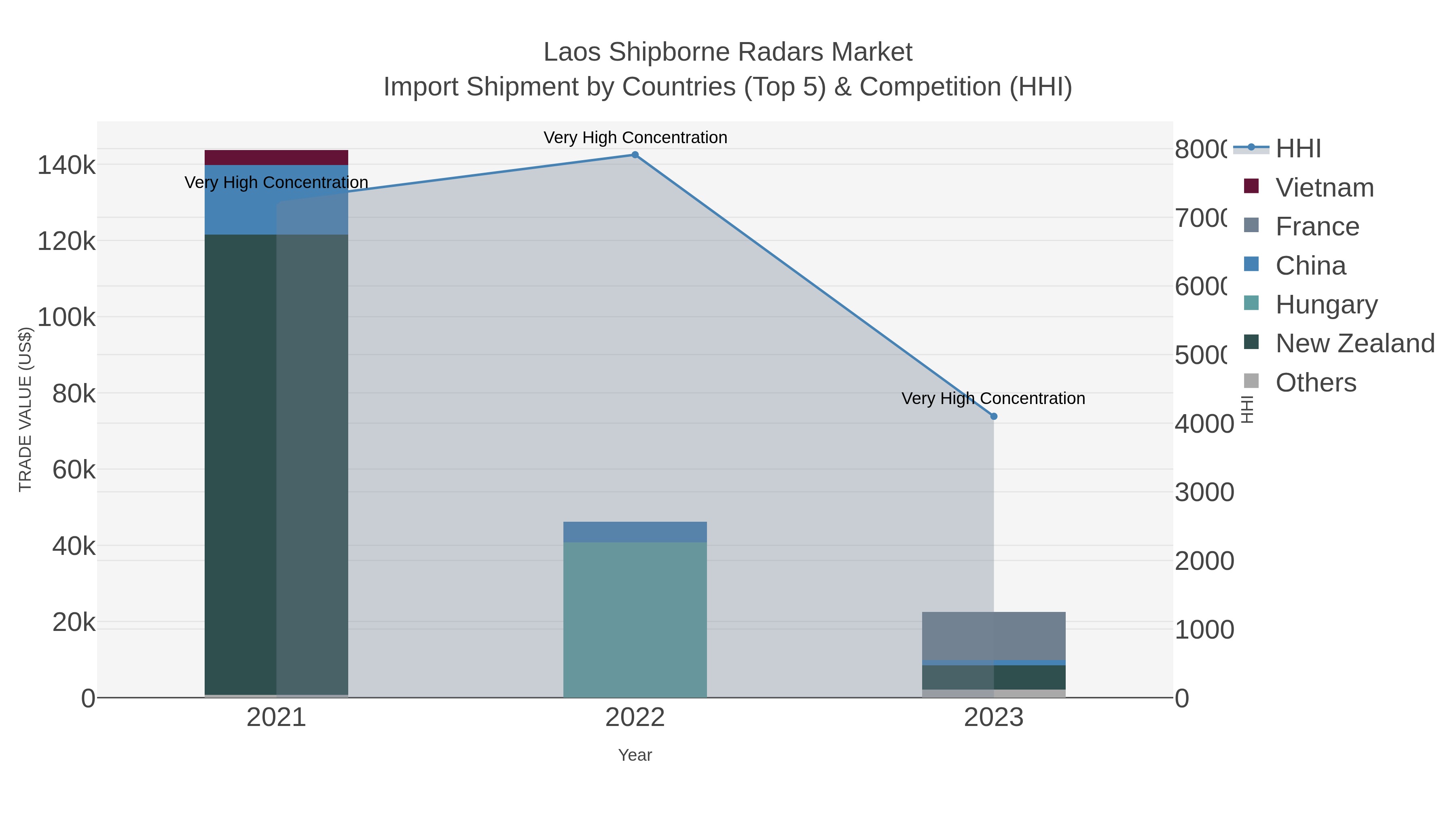Click the 2023 x-axis label

tap(994, 718)
